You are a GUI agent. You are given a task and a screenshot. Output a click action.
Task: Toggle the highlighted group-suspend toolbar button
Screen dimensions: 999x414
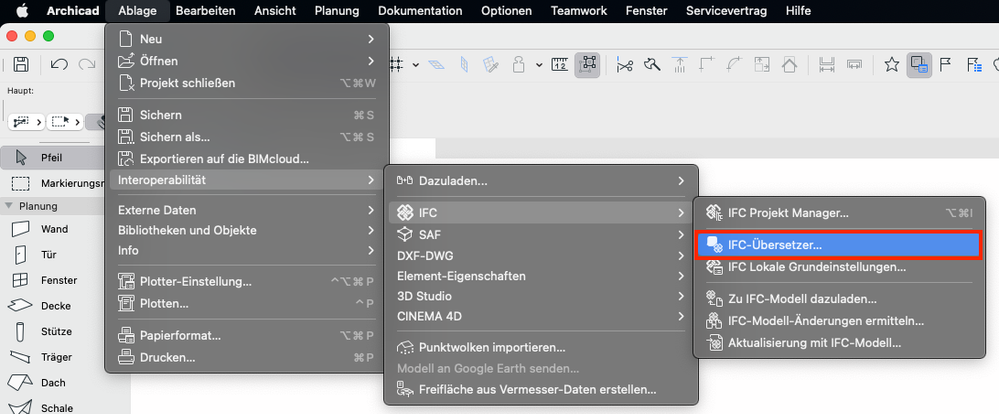(590, 65)
